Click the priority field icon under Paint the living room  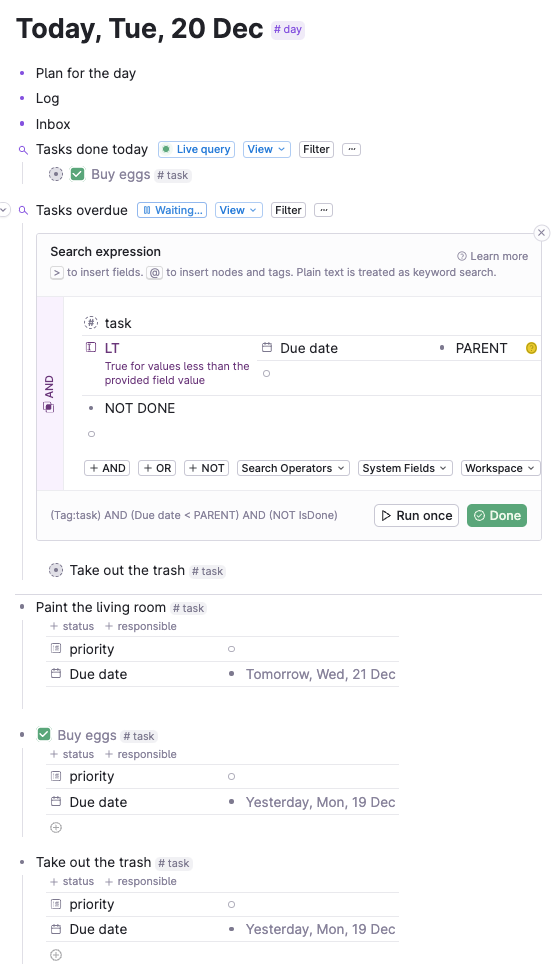click(56, 649)
